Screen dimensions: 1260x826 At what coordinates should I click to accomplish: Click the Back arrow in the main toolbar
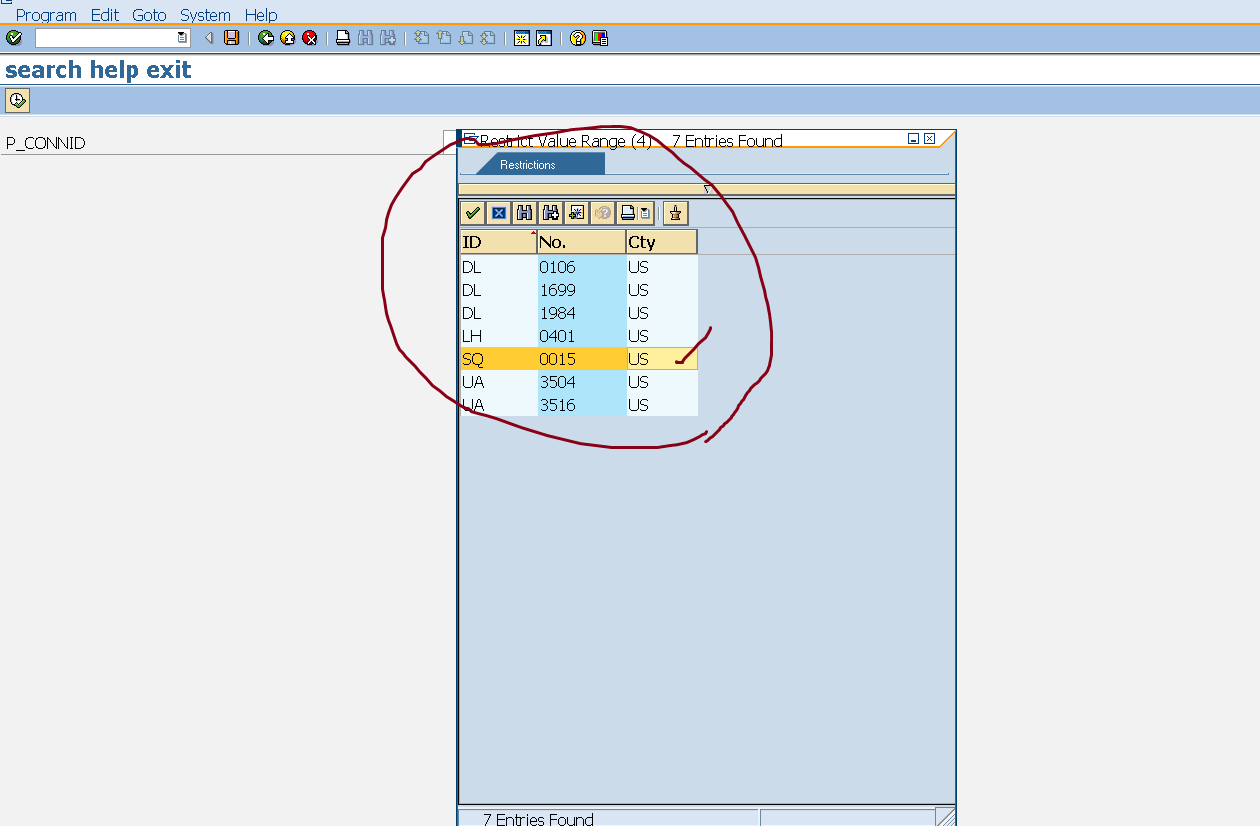click(x=266, y=38)
